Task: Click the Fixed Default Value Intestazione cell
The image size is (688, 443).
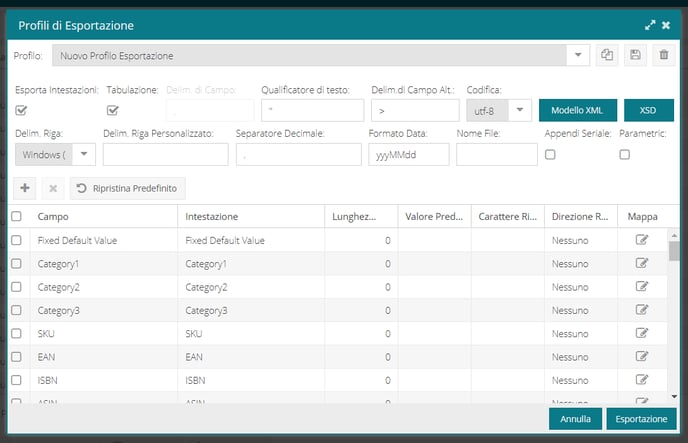Action: [x=251, y=240]
